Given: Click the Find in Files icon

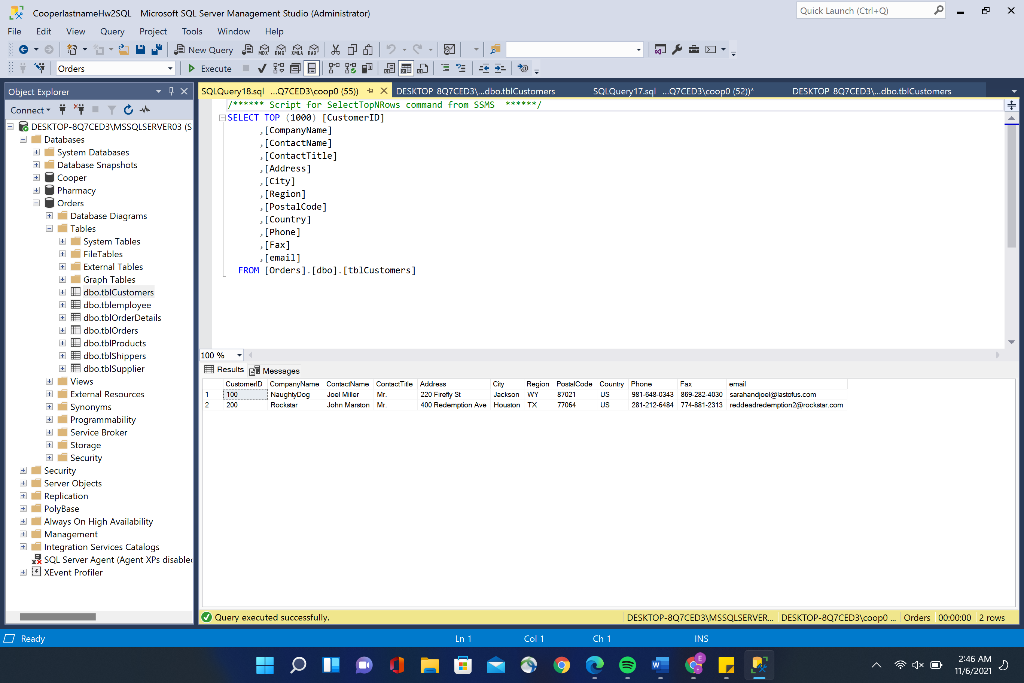Looking at the screenshot, I should pos(495,50).
